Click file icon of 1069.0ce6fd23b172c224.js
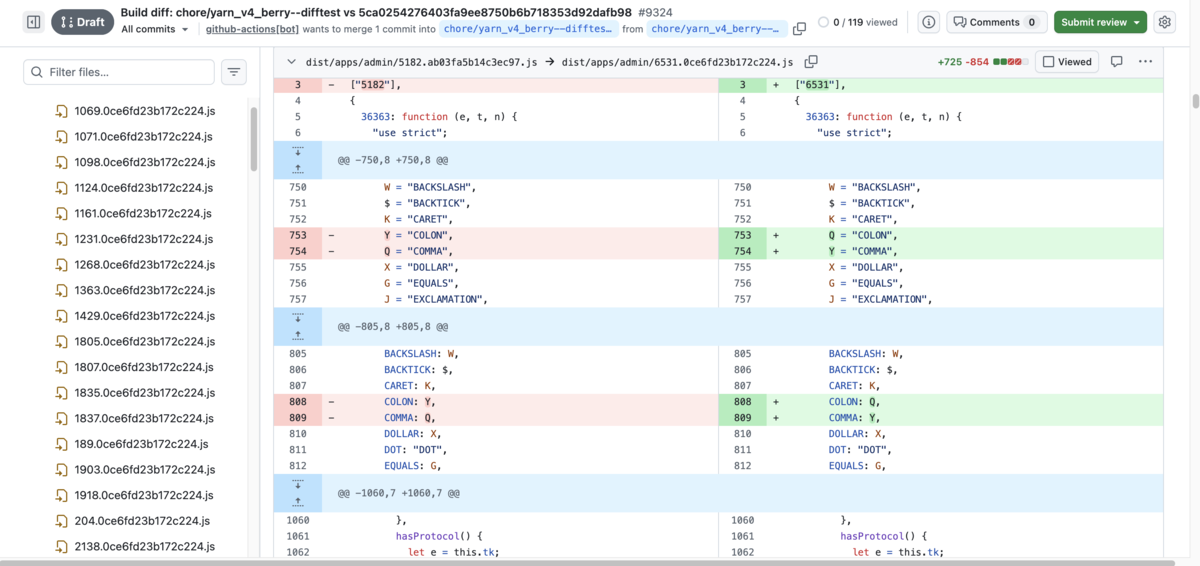1200x566 pixels. coord(62,111)
